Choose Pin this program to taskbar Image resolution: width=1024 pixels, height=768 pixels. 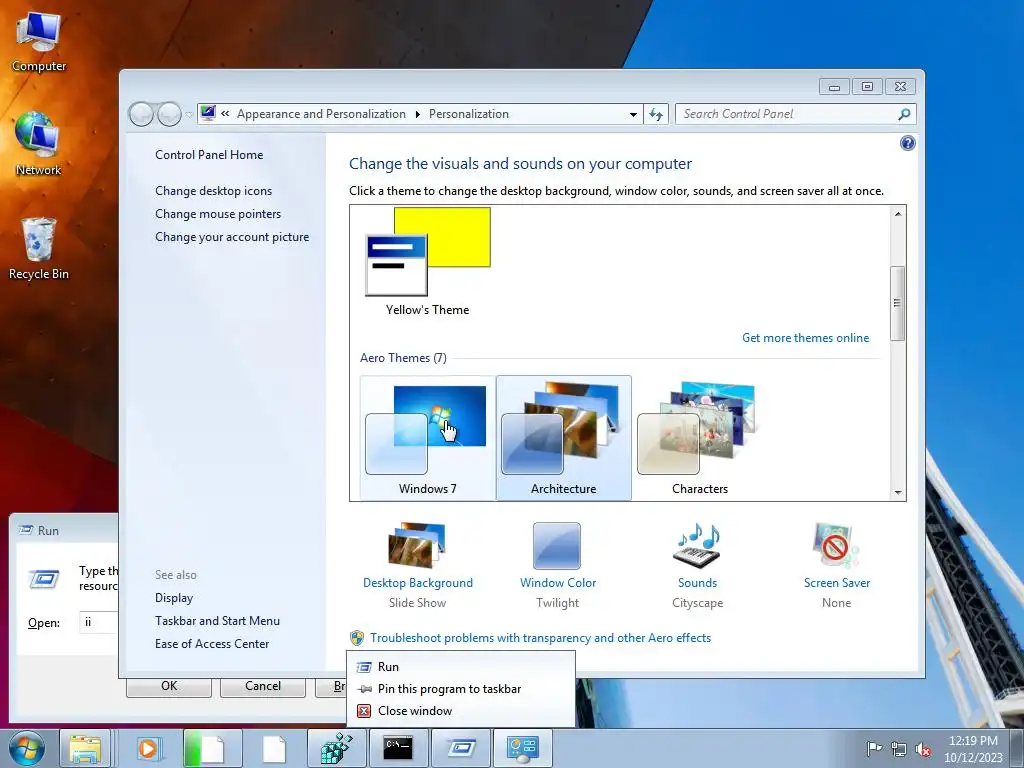(x=460, y=689)
